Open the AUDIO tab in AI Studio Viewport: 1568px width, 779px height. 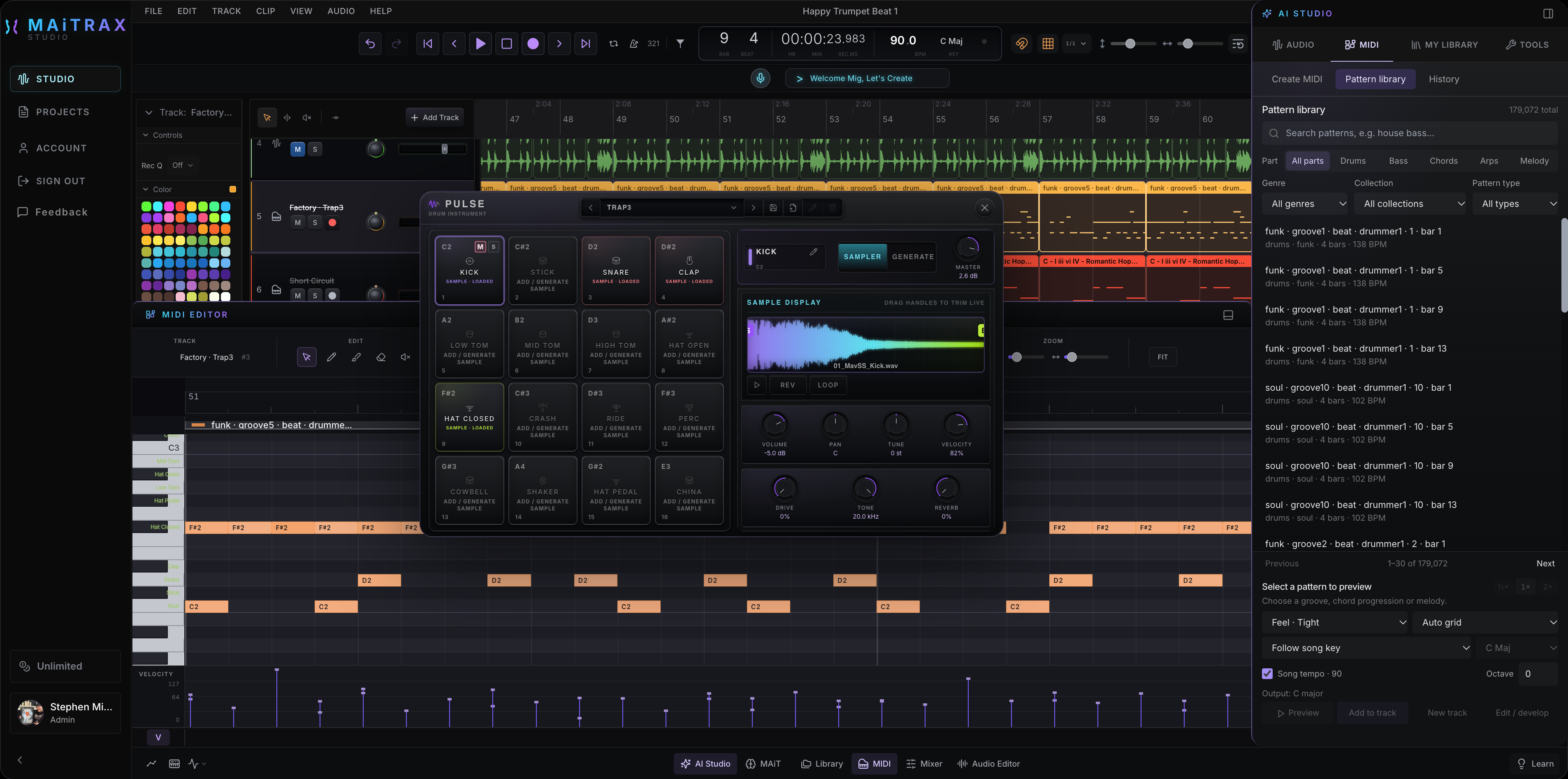pos(1293,44)
